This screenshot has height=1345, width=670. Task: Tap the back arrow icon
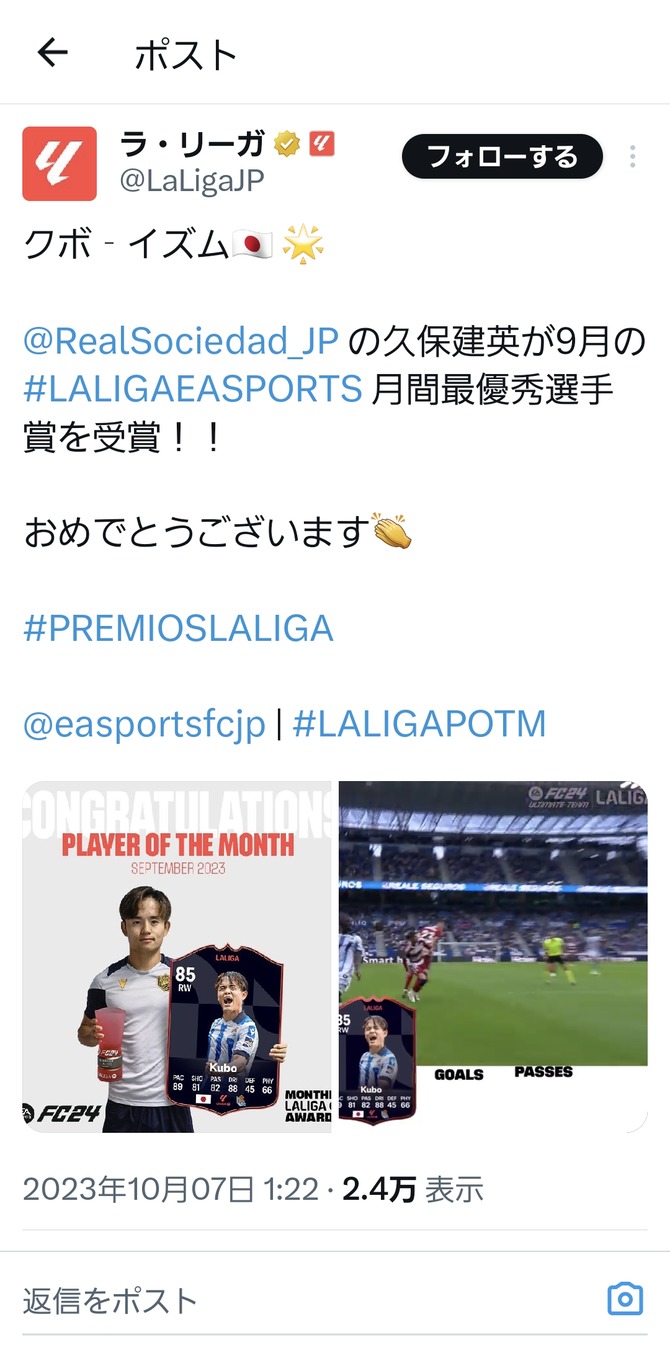(x=52, y=53)
